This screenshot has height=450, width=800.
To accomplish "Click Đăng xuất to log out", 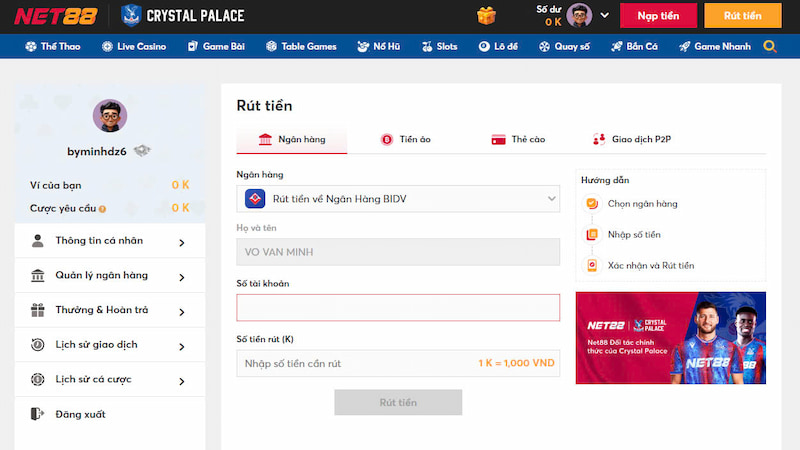I will 110,414.
